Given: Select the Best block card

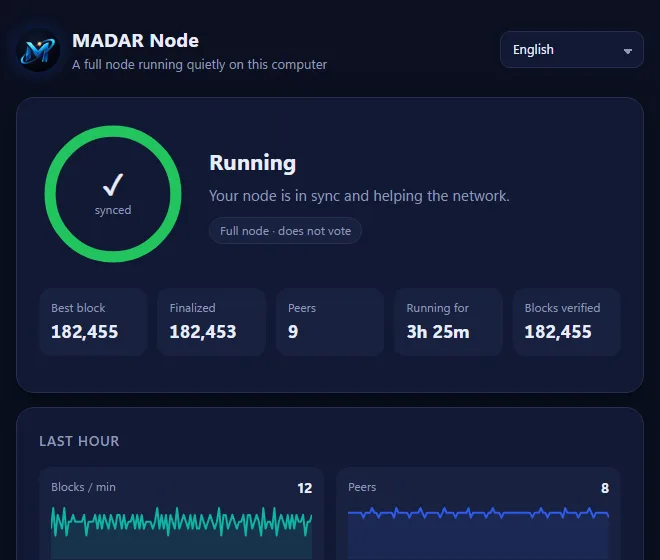Looking at the screenshot, I should [x=93, y=322].
